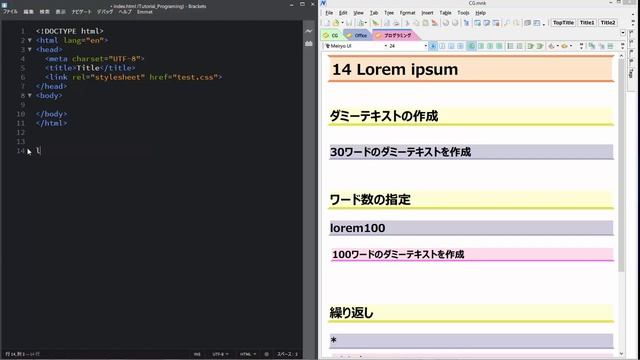The image size is (640, 360).
Task: Start Live Preview in Brackets
Action: (x=309, y=31)
